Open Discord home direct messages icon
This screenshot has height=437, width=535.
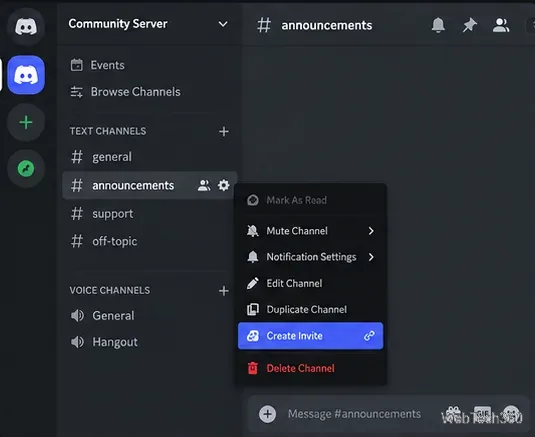[26, 27]
